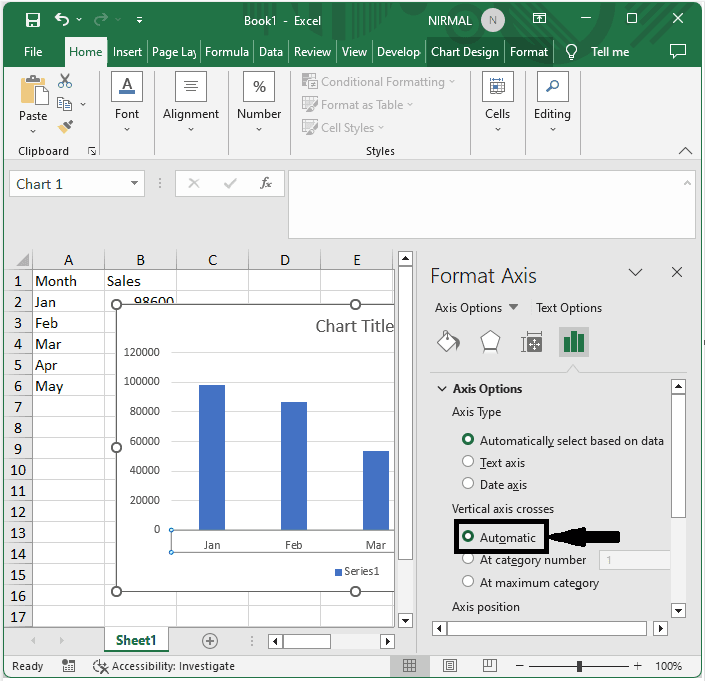The height and width of the screenshot is (681, 705).
Task: Click the Paste clipboard icon
Action: 34,91
